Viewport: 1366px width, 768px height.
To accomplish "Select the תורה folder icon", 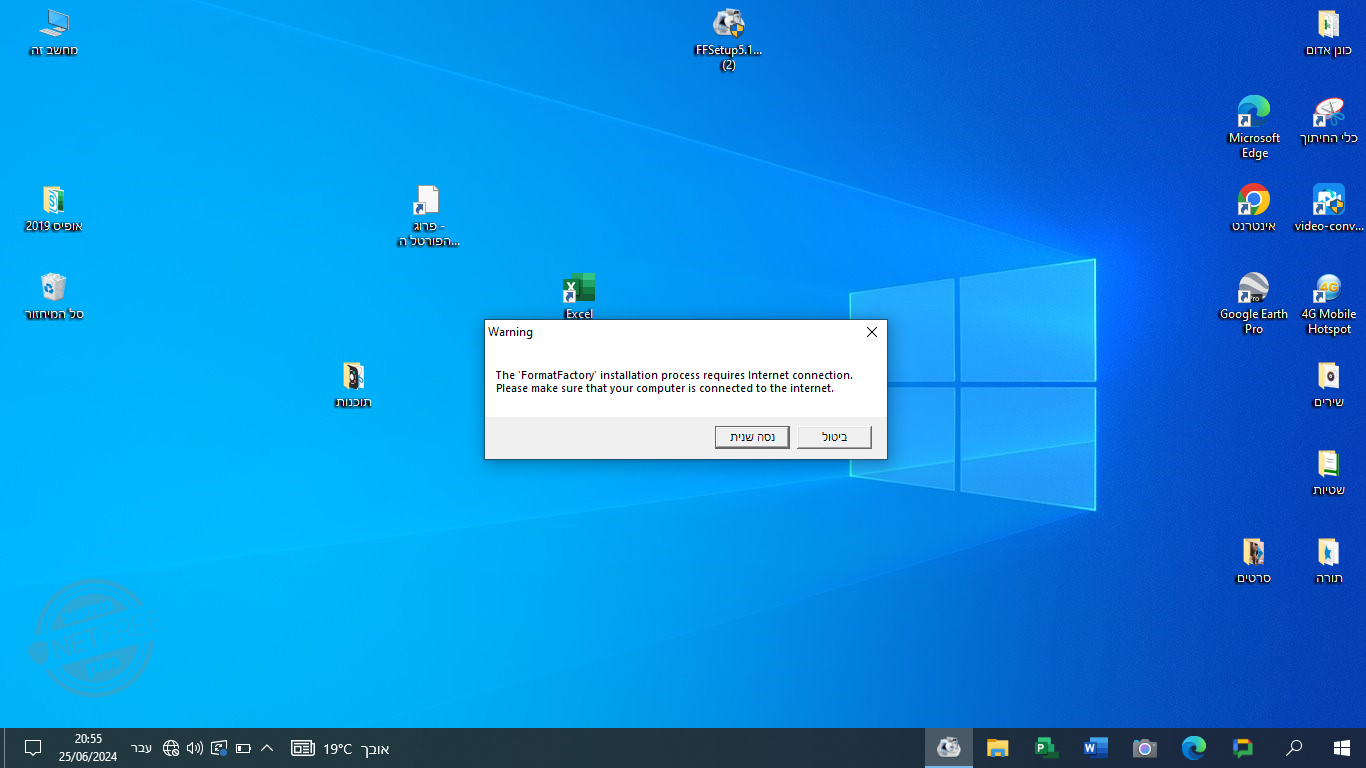I will [1328, 561].
